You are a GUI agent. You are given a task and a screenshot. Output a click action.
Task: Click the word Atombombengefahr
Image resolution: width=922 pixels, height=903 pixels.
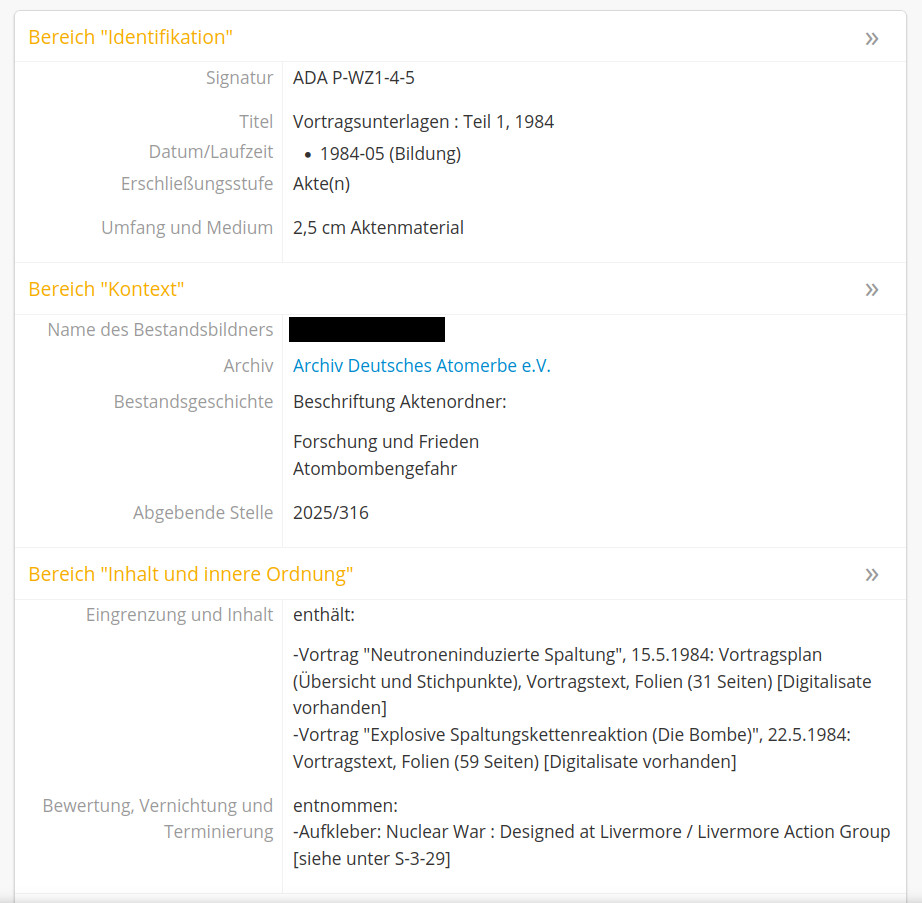(375, 468)
